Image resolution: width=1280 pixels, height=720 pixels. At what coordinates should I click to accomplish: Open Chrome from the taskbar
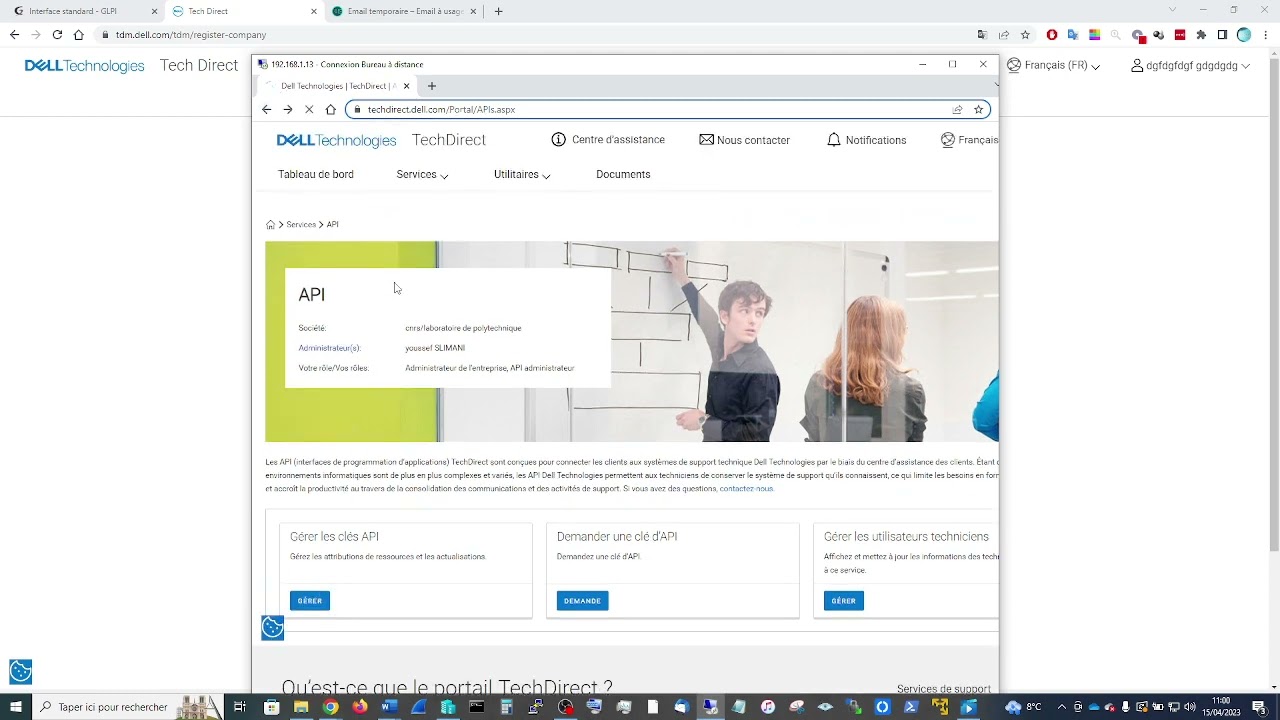(x=330, y=707)
